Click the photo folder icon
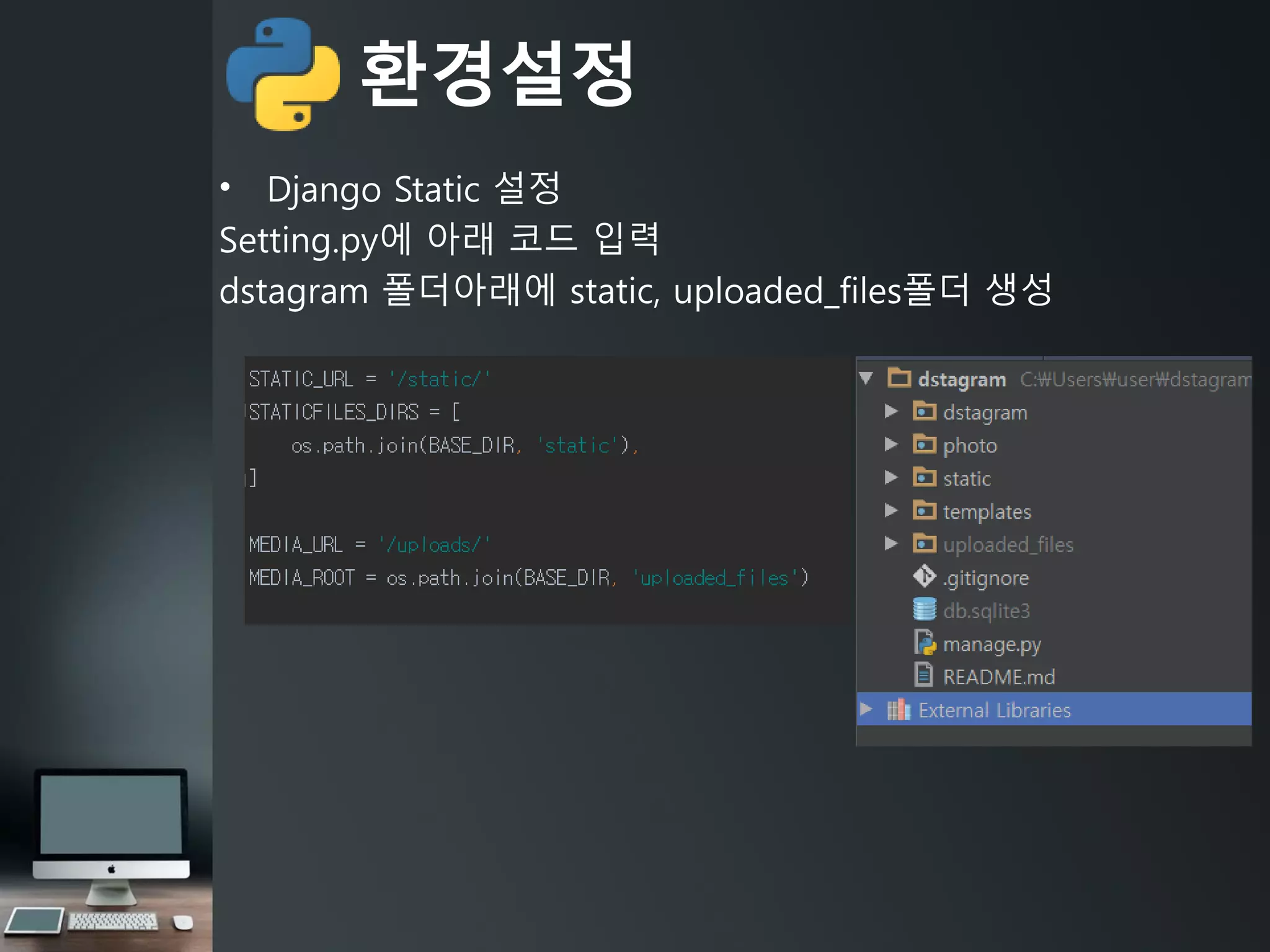This screenshot has width=1270, height=952. coord(925,443)
